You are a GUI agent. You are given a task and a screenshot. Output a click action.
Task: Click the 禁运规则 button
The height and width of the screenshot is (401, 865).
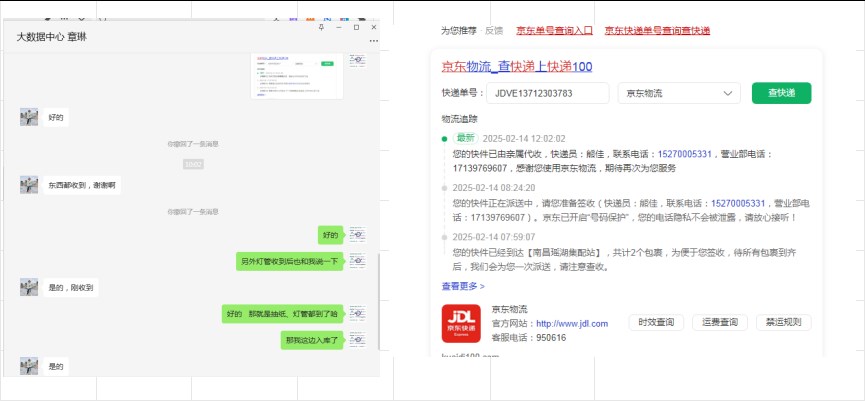point(783,323)
